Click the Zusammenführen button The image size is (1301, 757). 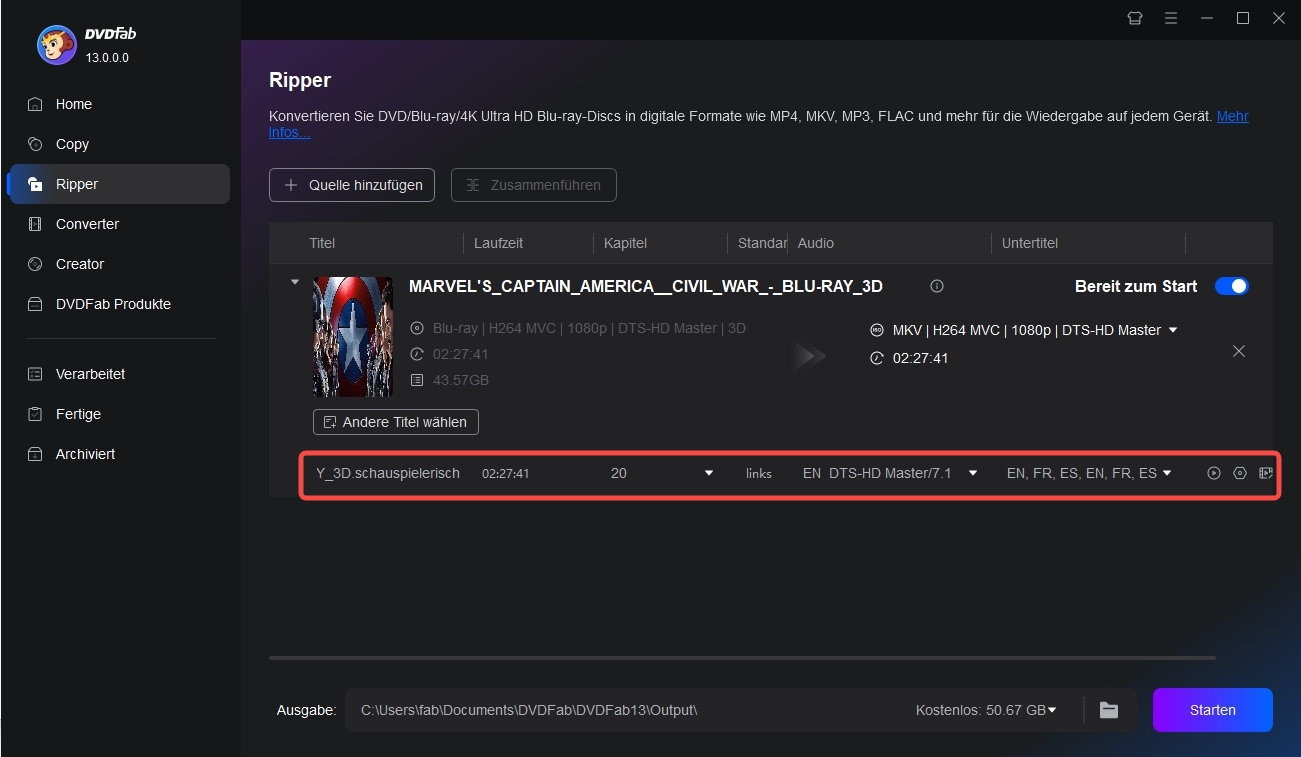[x=533, y=185]
